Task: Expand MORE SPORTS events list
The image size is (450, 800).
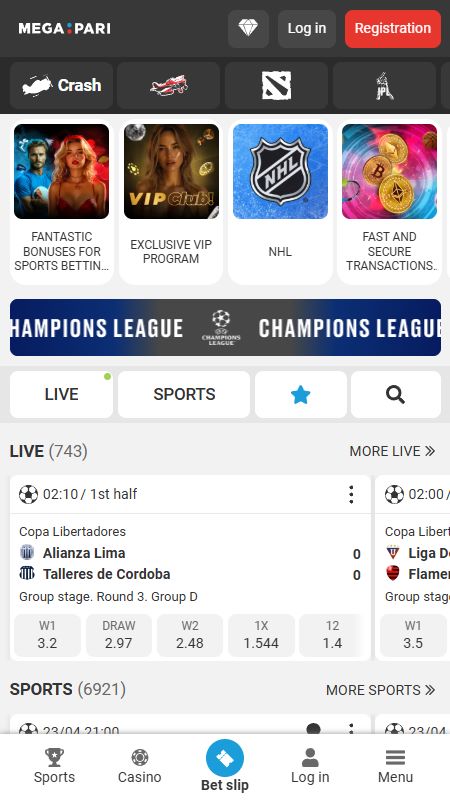Action: click(380, 690)
